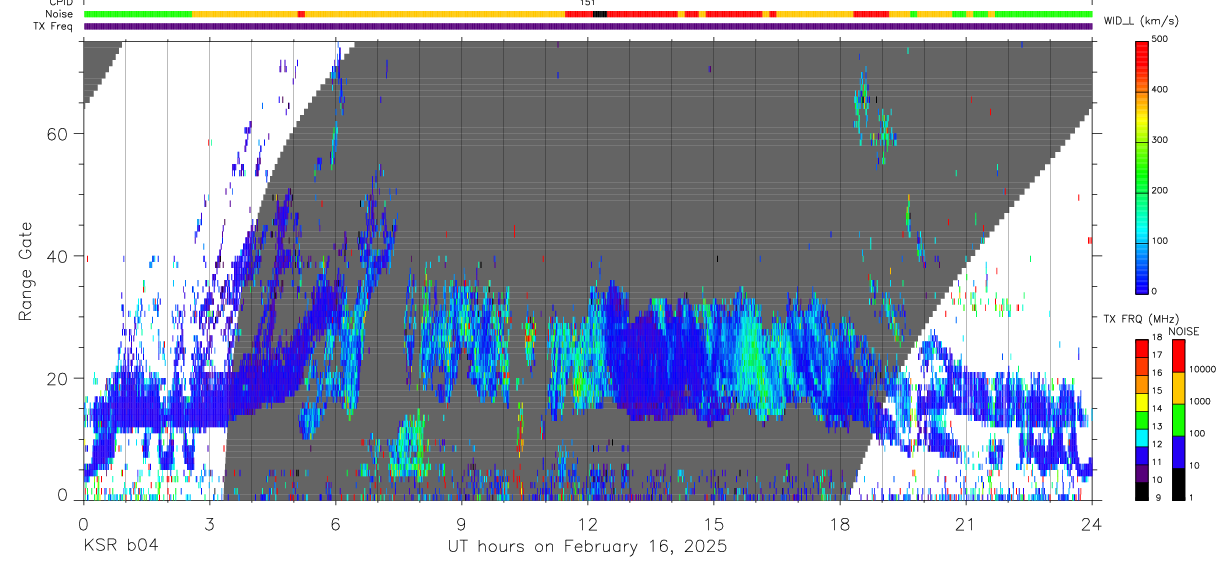The width and height of the screenshot is (1228, 567).
Task: Click the x-axis tick label '3'
Action: tap(209, 524)
